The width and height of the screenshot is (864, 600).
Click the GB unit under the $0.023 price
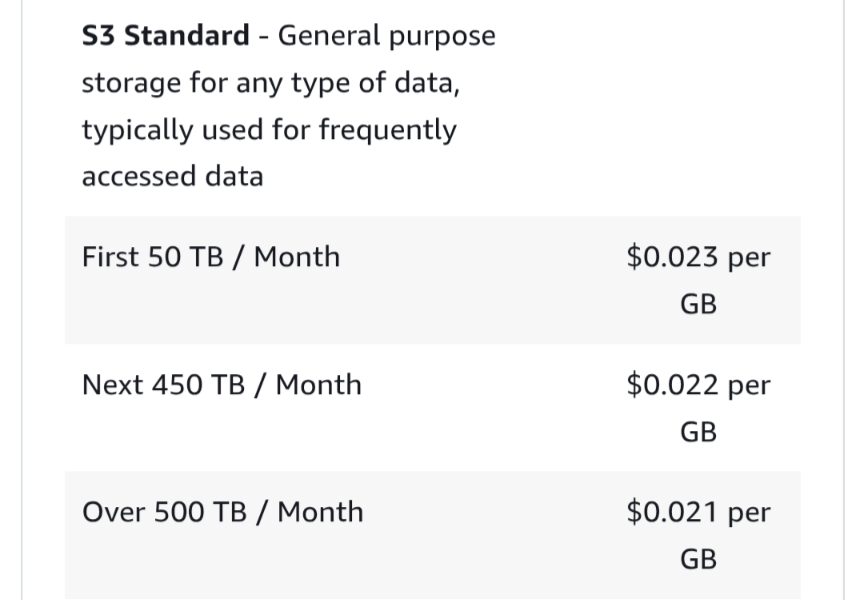[698, 304]
